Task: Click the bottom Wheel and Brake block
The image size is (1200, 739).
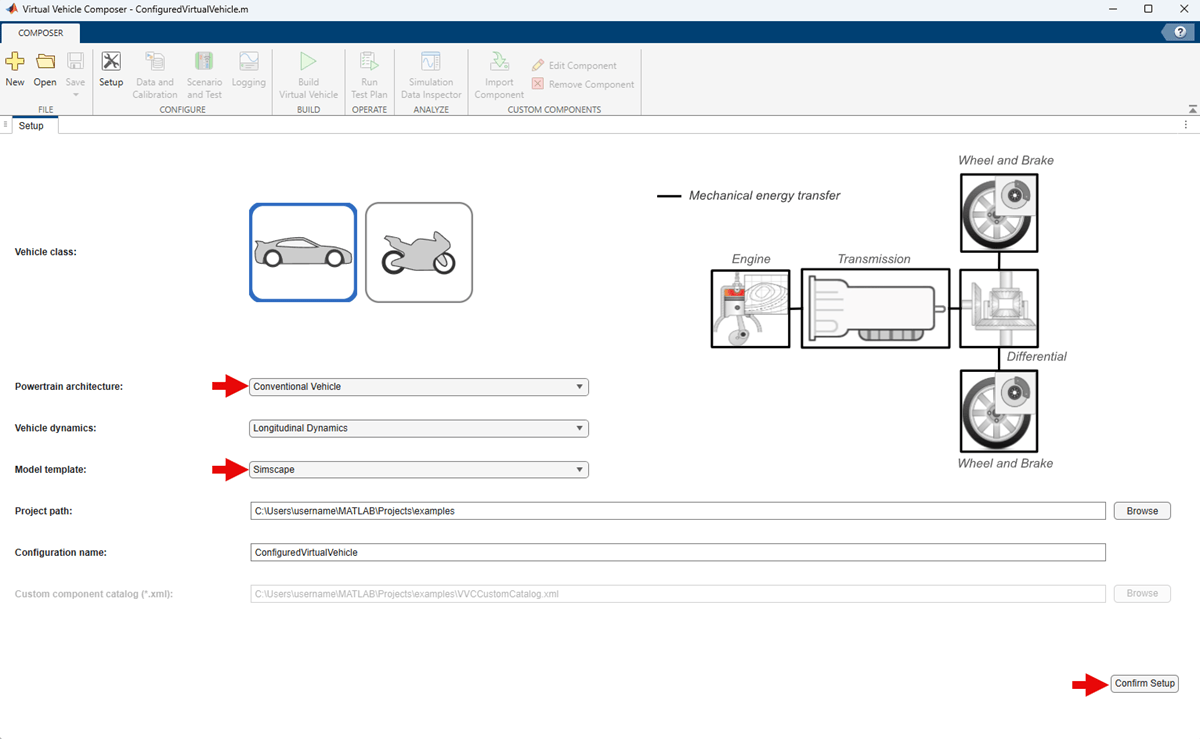Action: click(999, 409)
